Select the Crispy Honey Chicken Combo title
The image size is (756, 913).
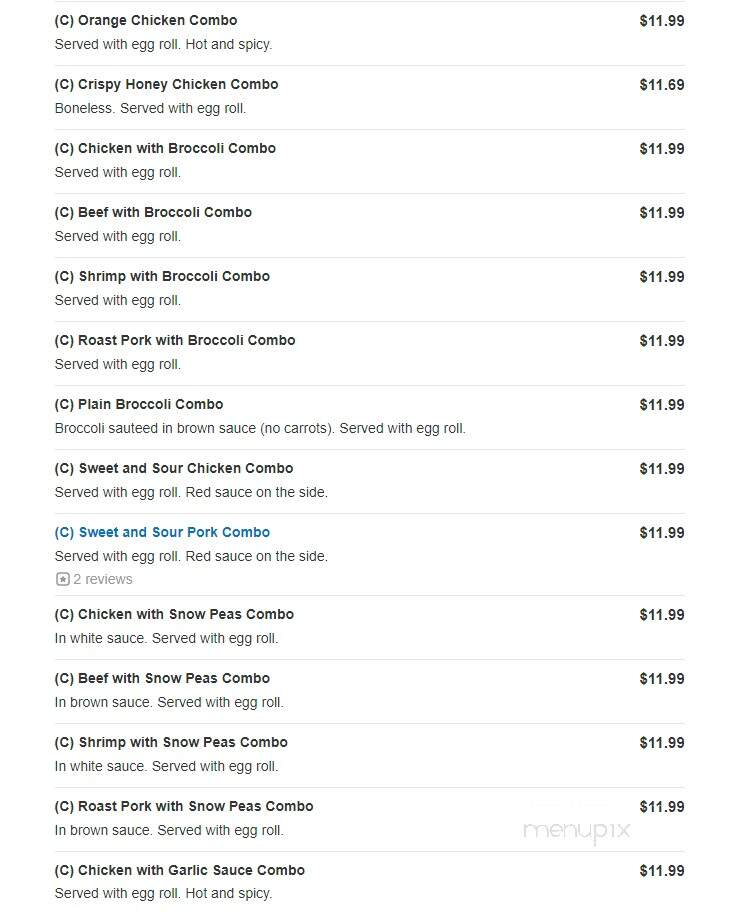tap(166, 84)
